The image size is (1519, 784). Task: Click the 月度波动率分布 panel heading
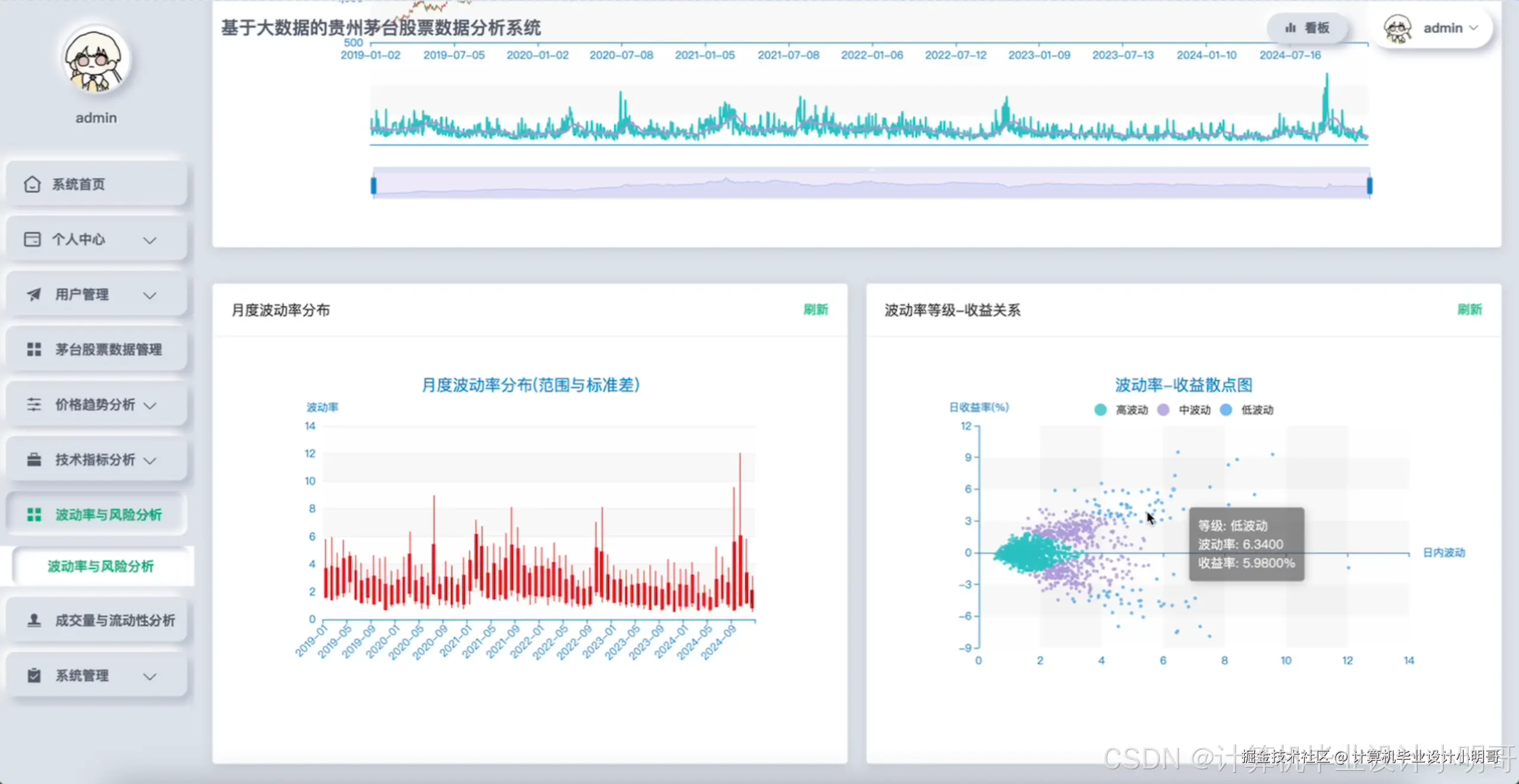[281, 310]
